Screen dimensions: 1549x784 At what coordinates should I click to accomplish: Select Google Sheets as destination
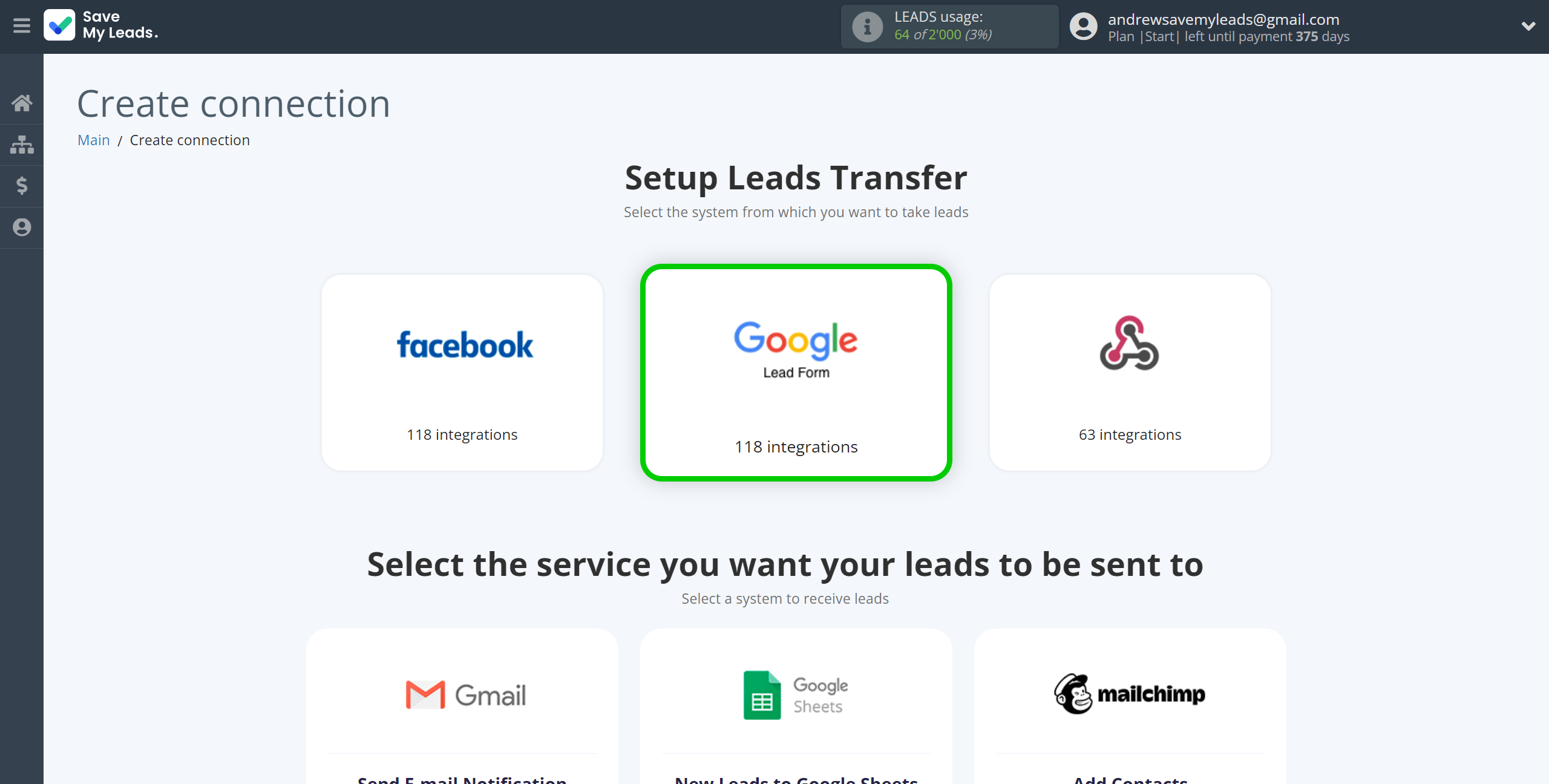[x=795, y=694]
